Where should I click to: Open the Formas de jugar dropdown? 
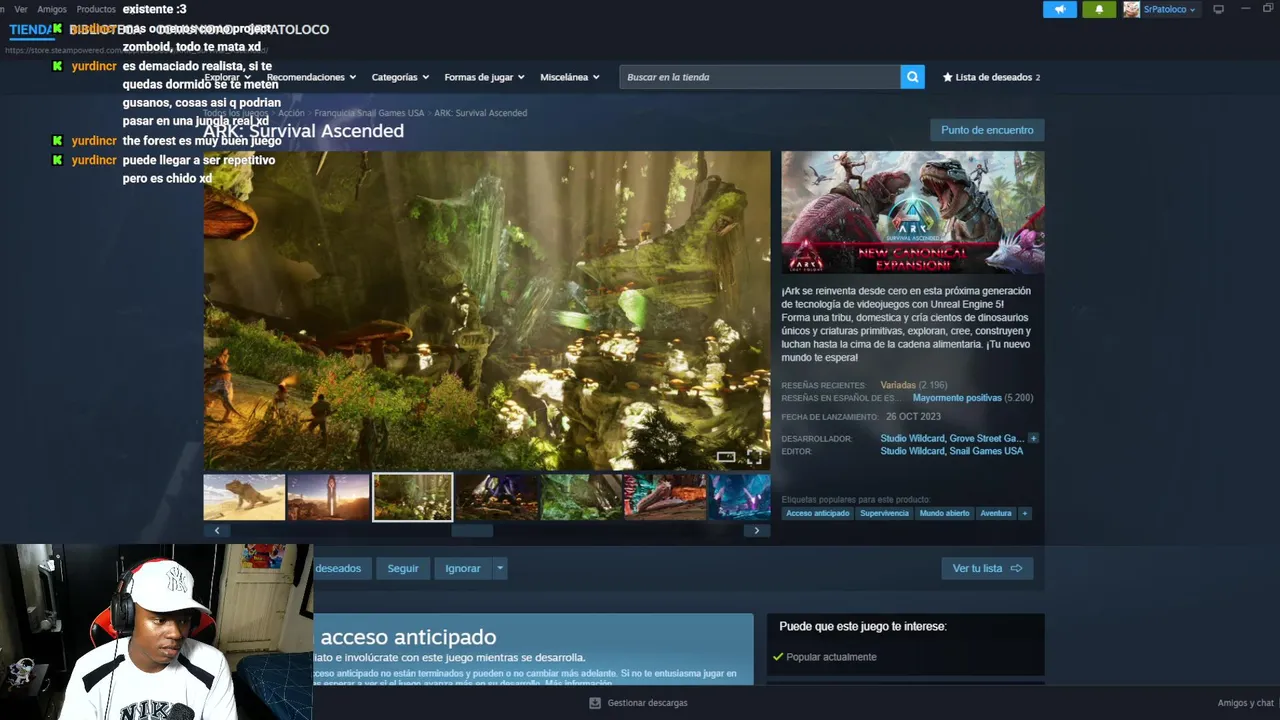tap(484, 77)
